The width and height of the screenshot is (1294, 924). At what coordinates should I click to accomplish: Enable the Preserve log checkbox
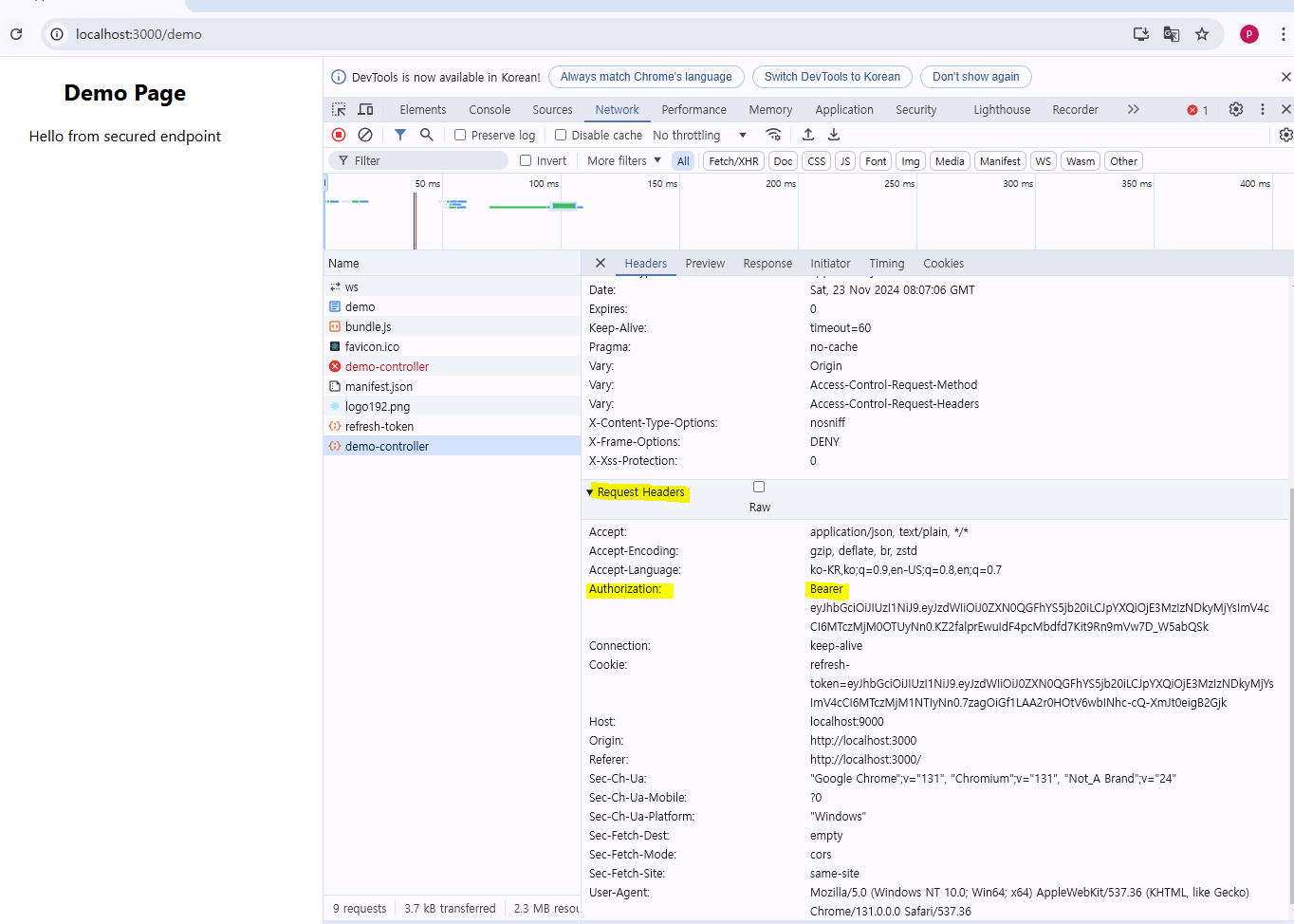460,135
